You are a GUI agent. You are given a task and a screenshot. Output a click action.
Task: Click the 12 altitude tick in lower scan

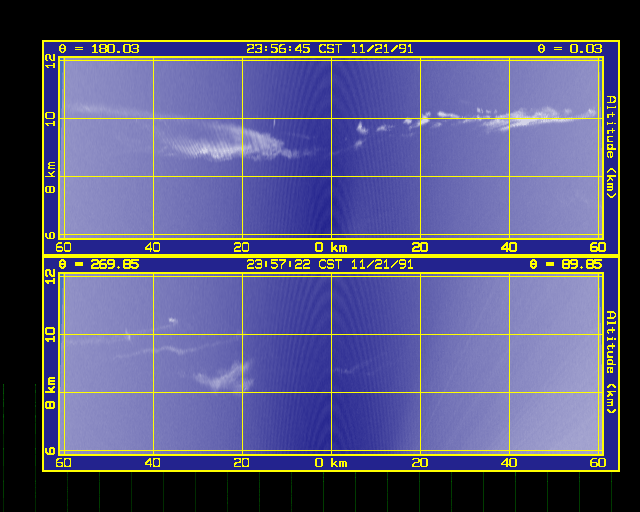click(51, 277)
